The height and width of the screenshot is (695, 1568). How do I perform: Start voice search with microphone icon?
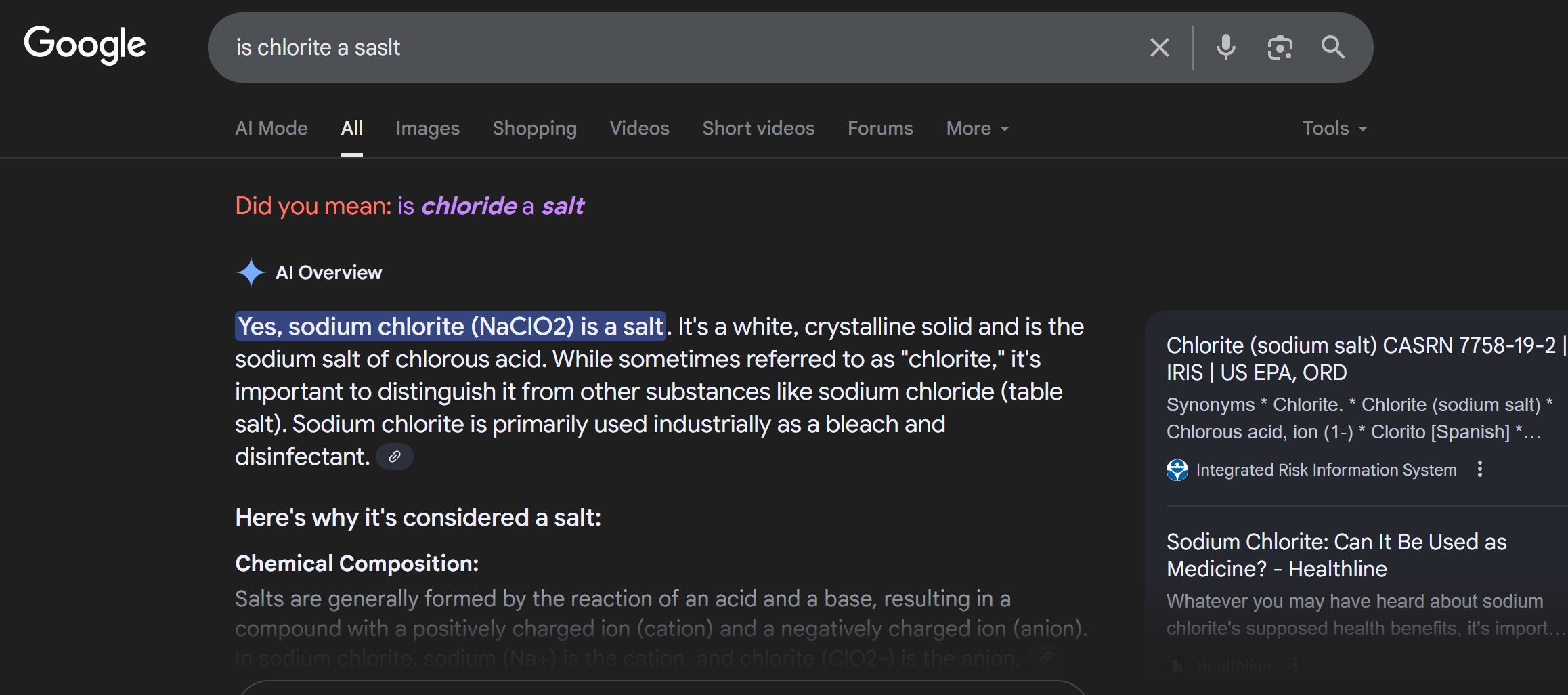point(1225,47)
